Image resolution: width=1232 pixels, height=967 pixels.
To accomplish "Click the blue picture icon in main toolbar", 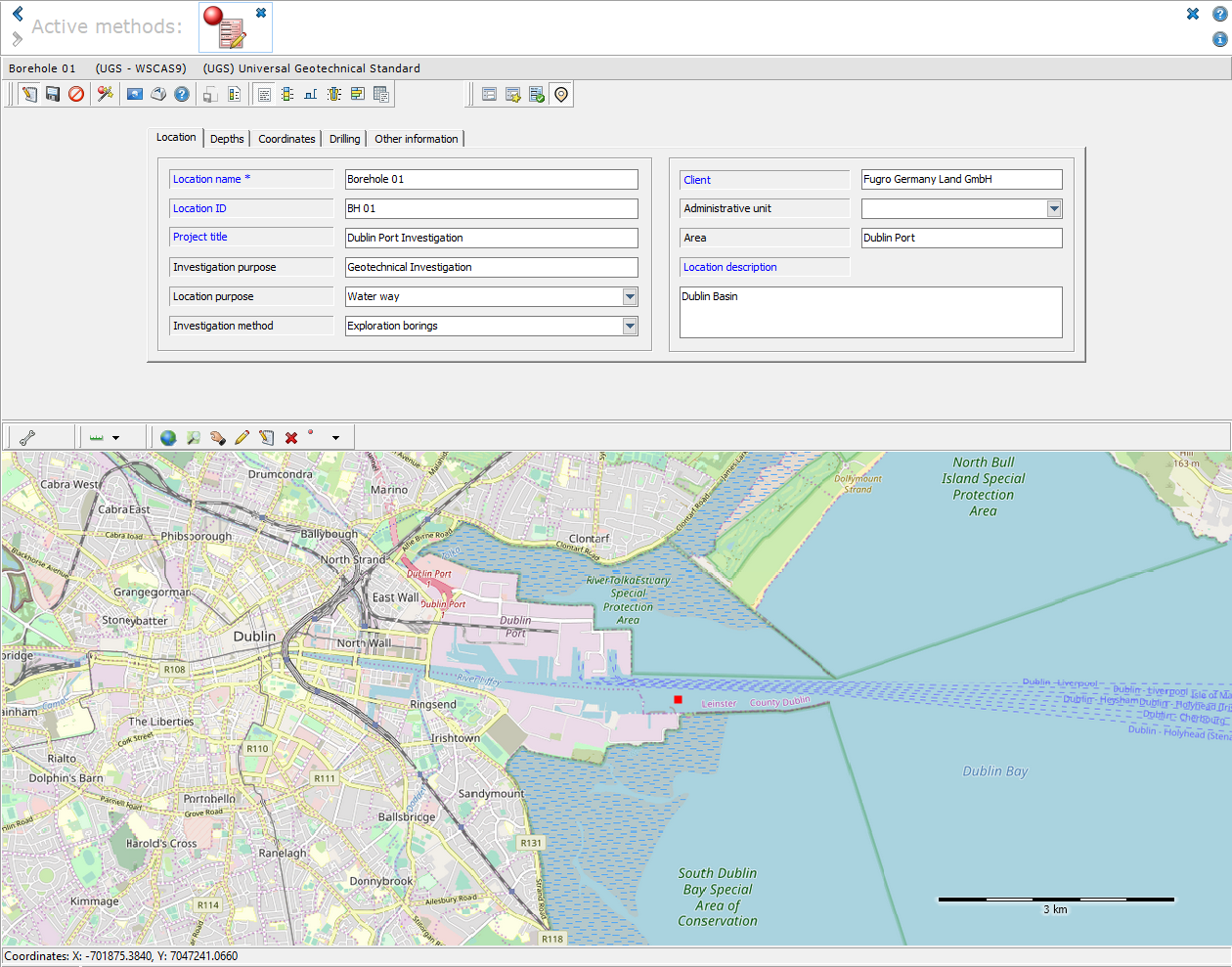I will click(x=135, y=94).
